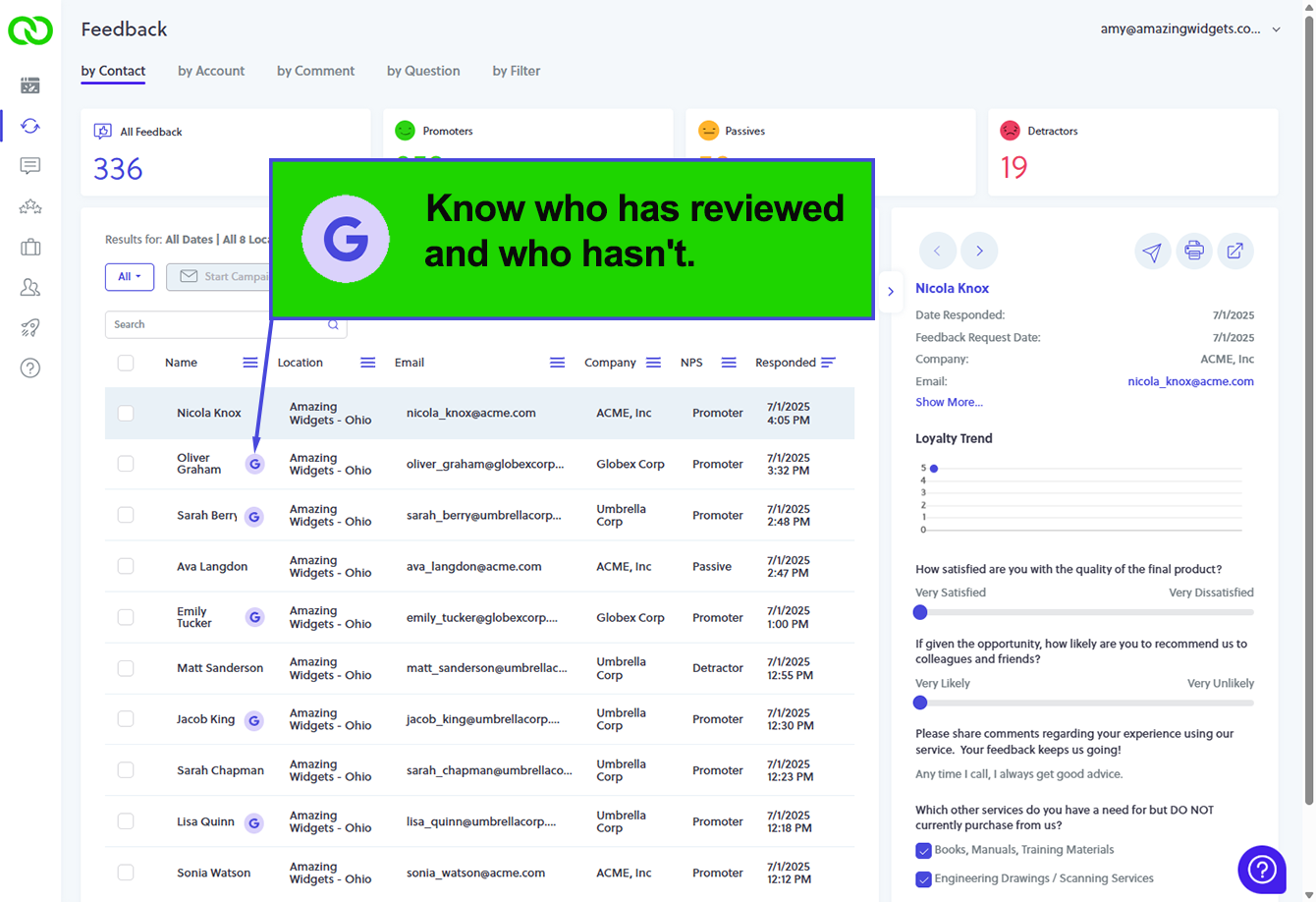This screenshot has height=902, width=1316.
Task: Open the question mark help icon in sidebar
Action: (30, 368)
